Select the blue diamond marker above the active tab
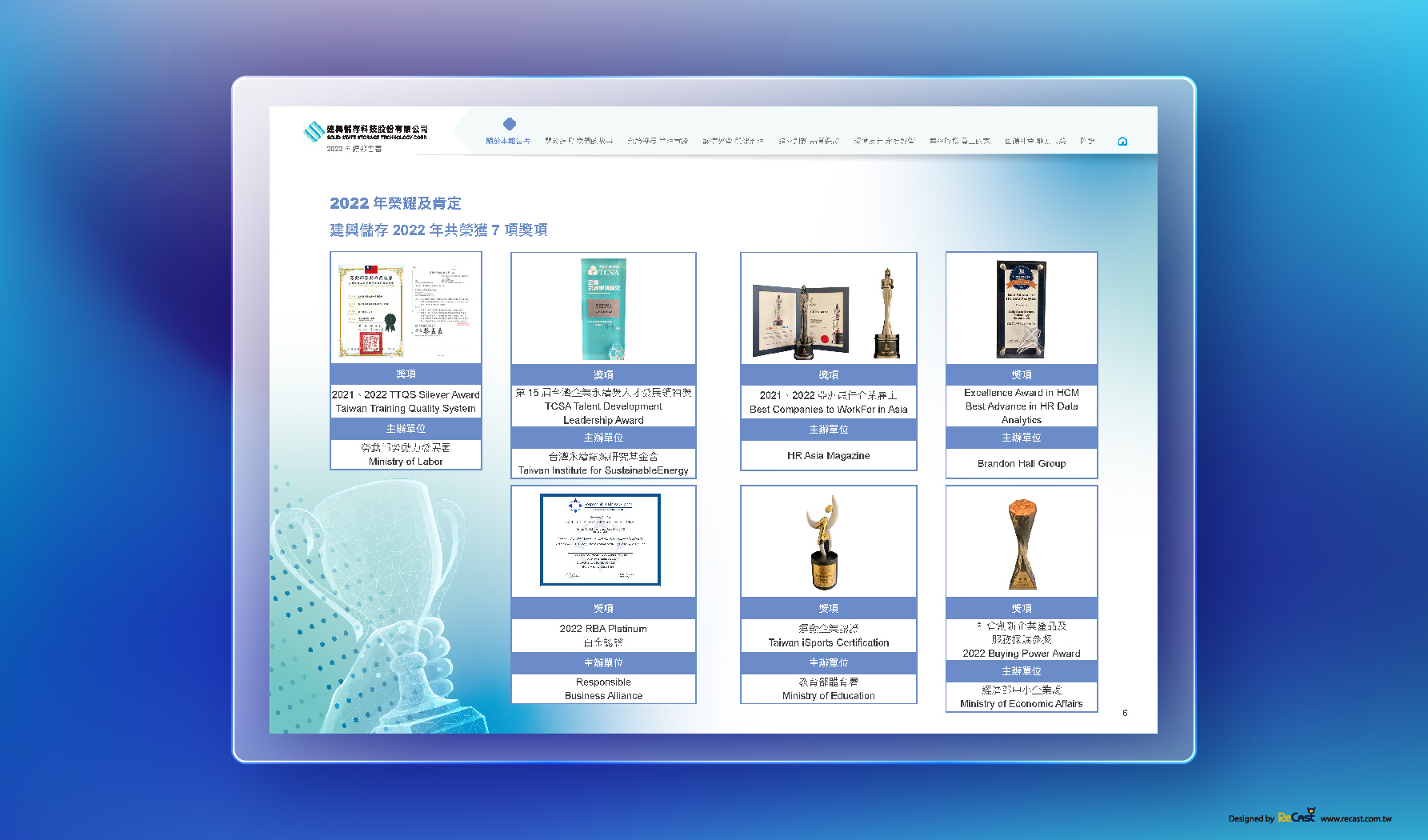Screen dimensions: 1428x840 [510, 123]
